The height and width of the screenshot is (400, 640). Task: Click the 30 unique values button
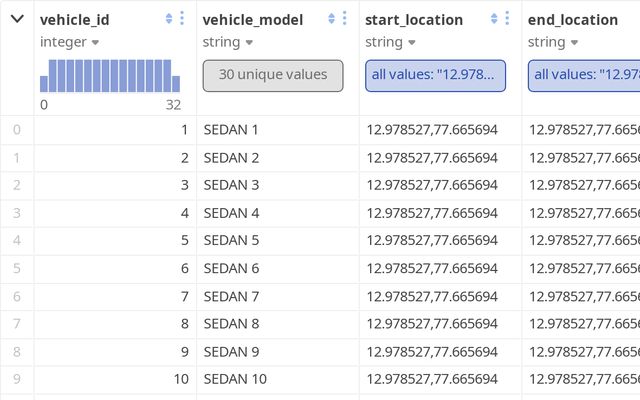[x=273, y=75]
